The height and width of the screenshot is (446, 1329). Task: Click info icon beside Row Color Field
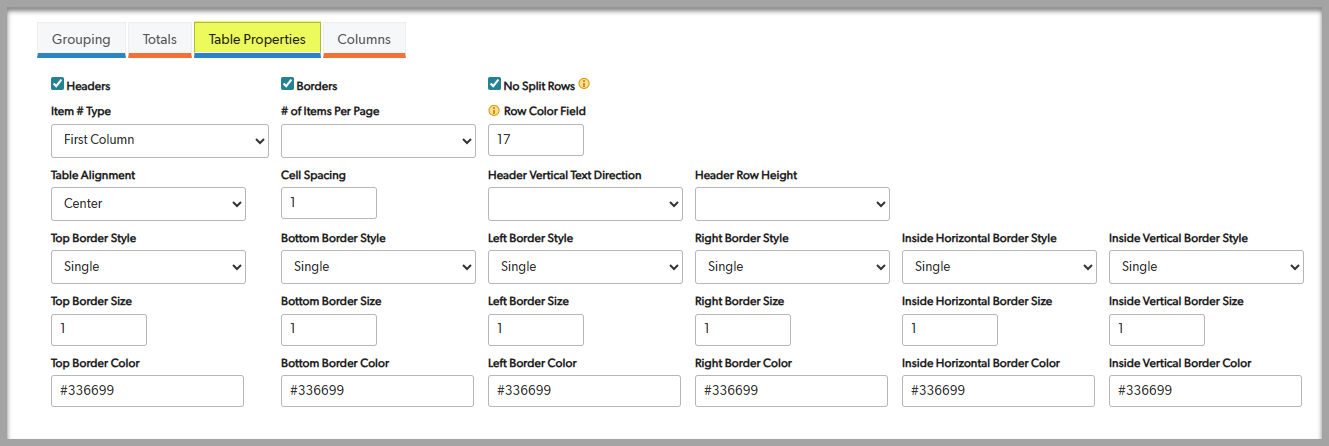tap(494, 111)
